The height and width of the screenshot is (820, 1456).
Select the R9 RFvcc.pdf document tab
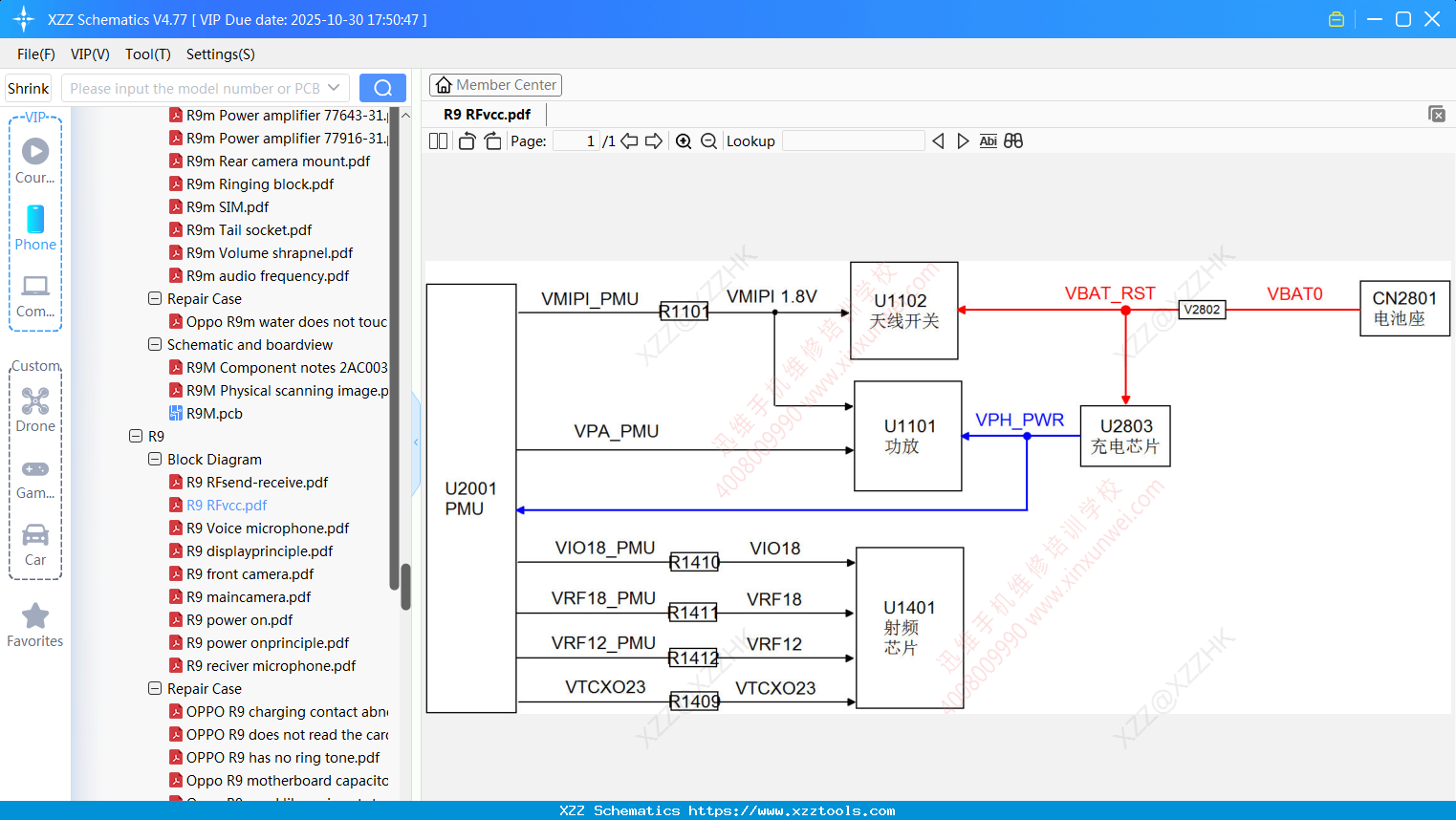pos(488,115)
